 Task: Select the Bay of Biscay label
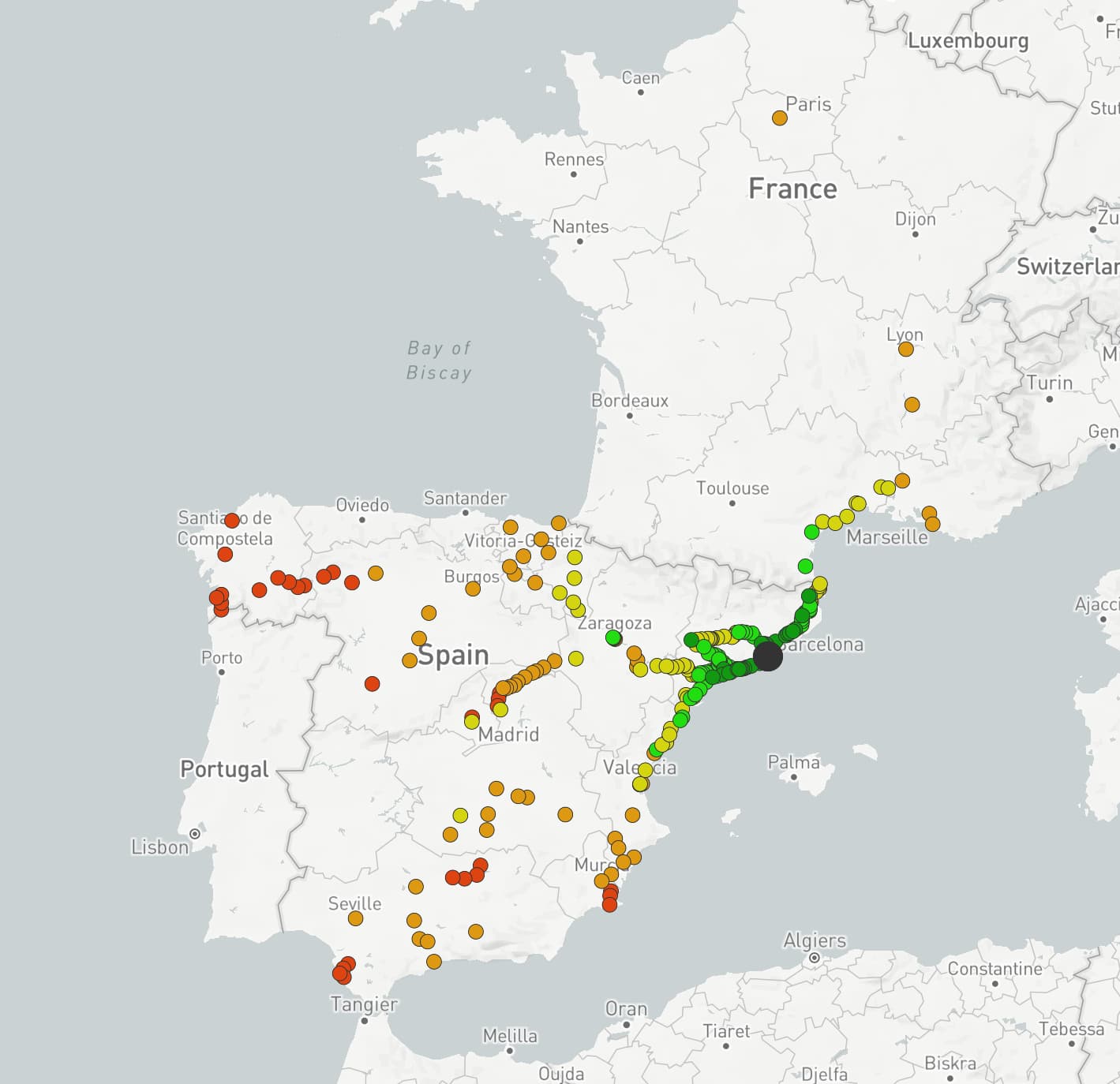(439, 360)
